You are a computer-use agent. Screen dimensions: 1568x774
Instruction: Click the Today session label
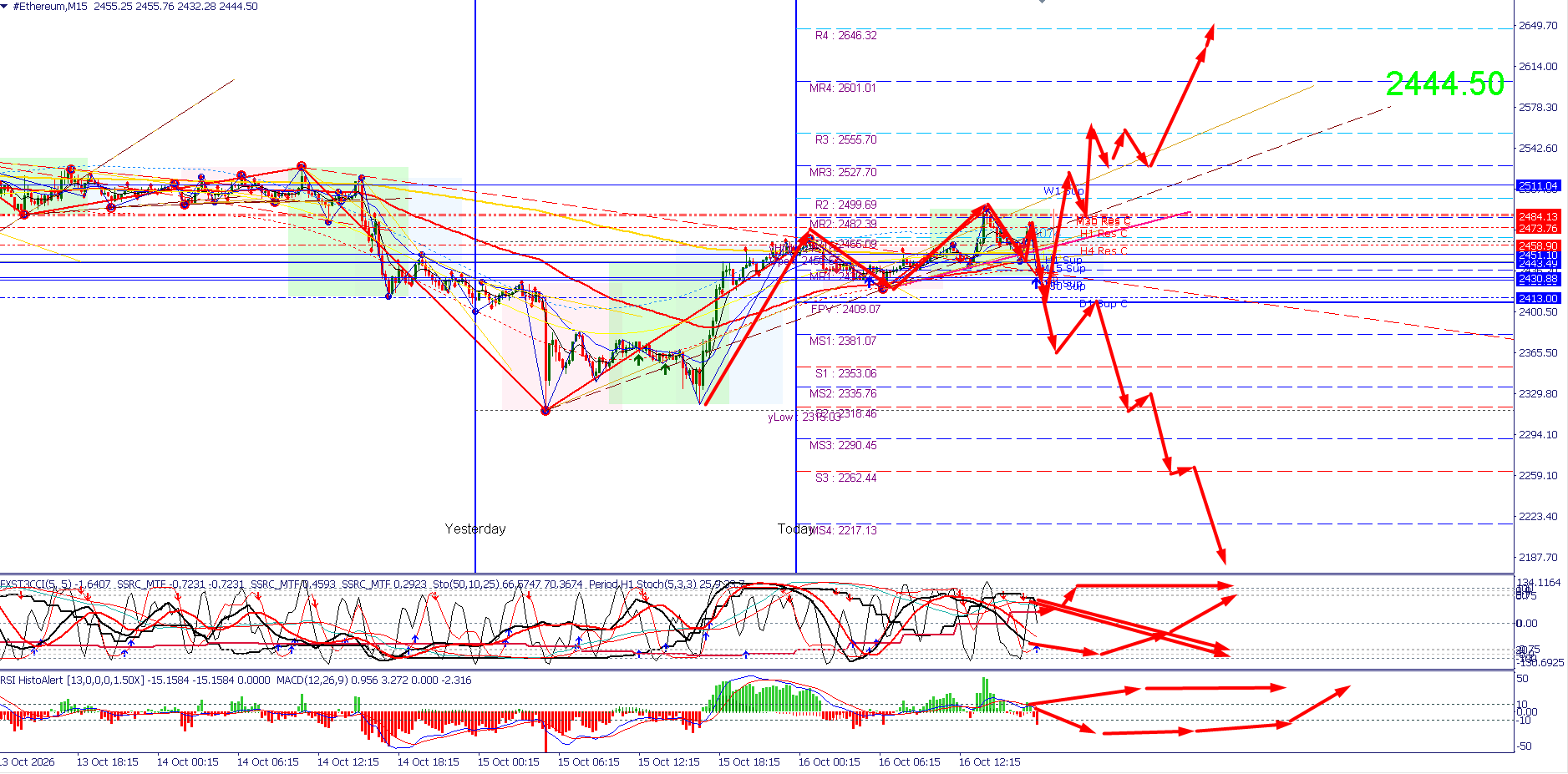794,529
